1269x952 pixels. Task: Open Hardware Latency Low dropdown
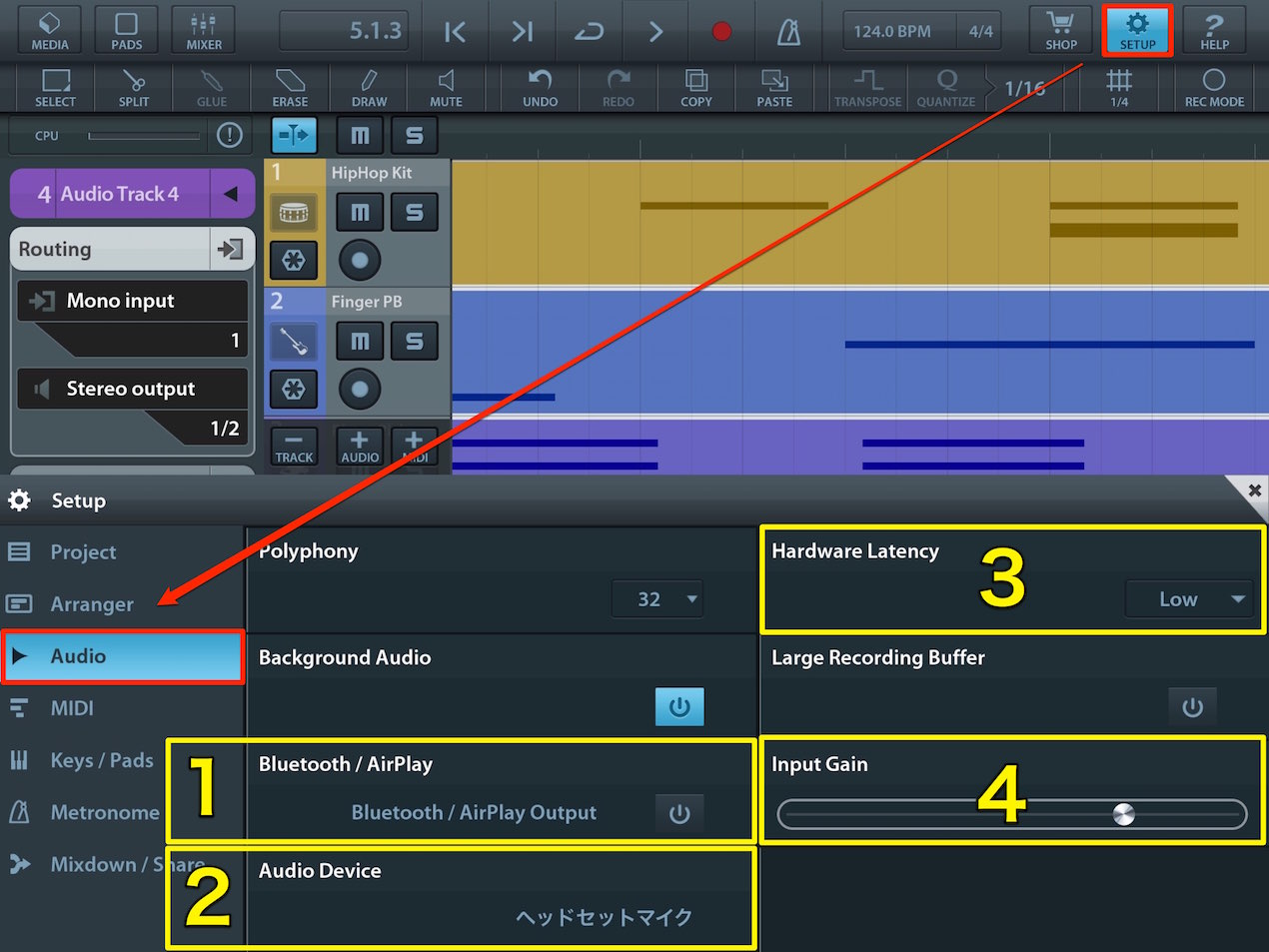1189,599
